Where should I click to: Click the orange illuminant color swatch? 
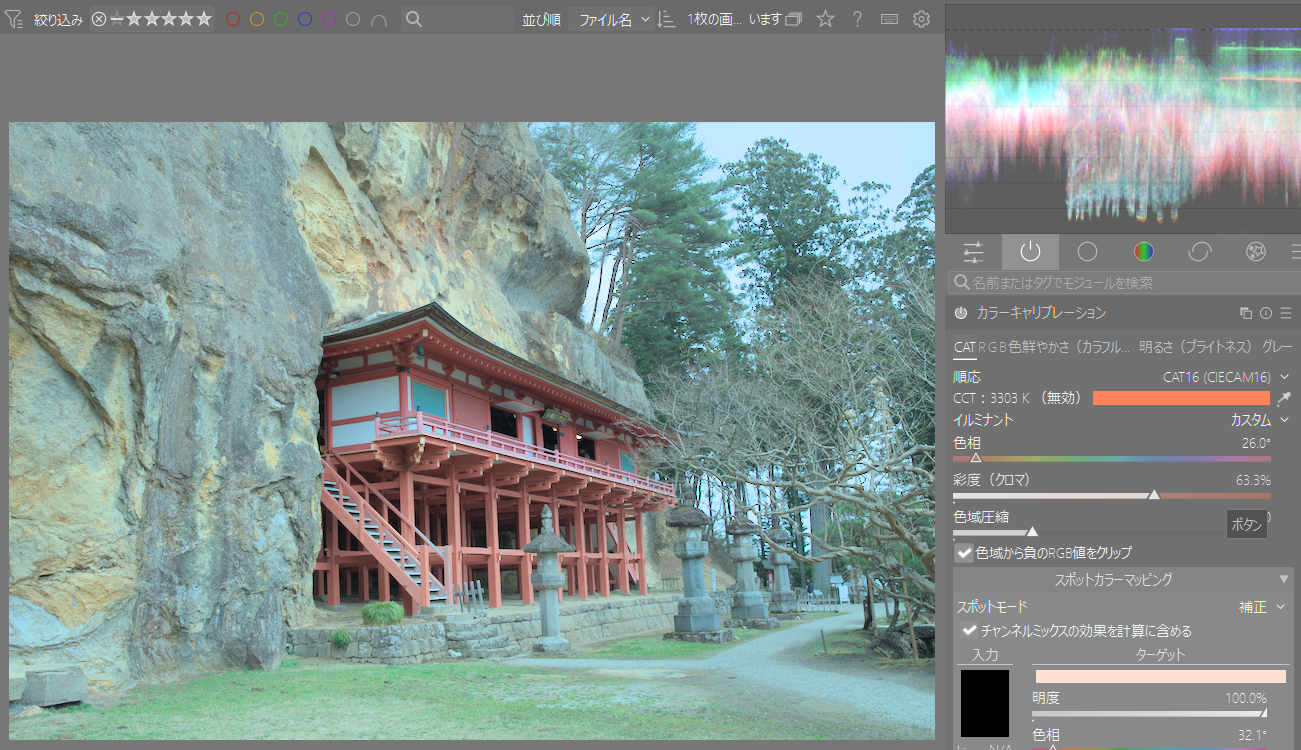click(x=1181, y=398)
